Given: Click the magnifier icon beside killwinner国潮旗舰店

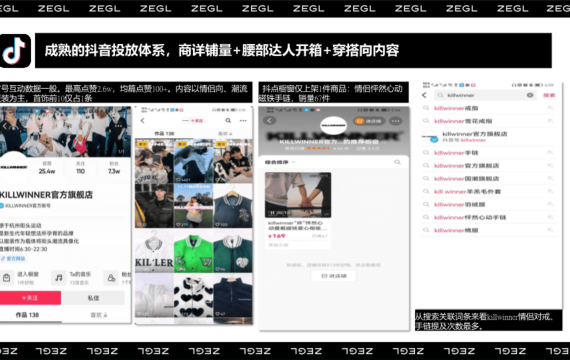Looking at the screenshot, I should 426,179.
